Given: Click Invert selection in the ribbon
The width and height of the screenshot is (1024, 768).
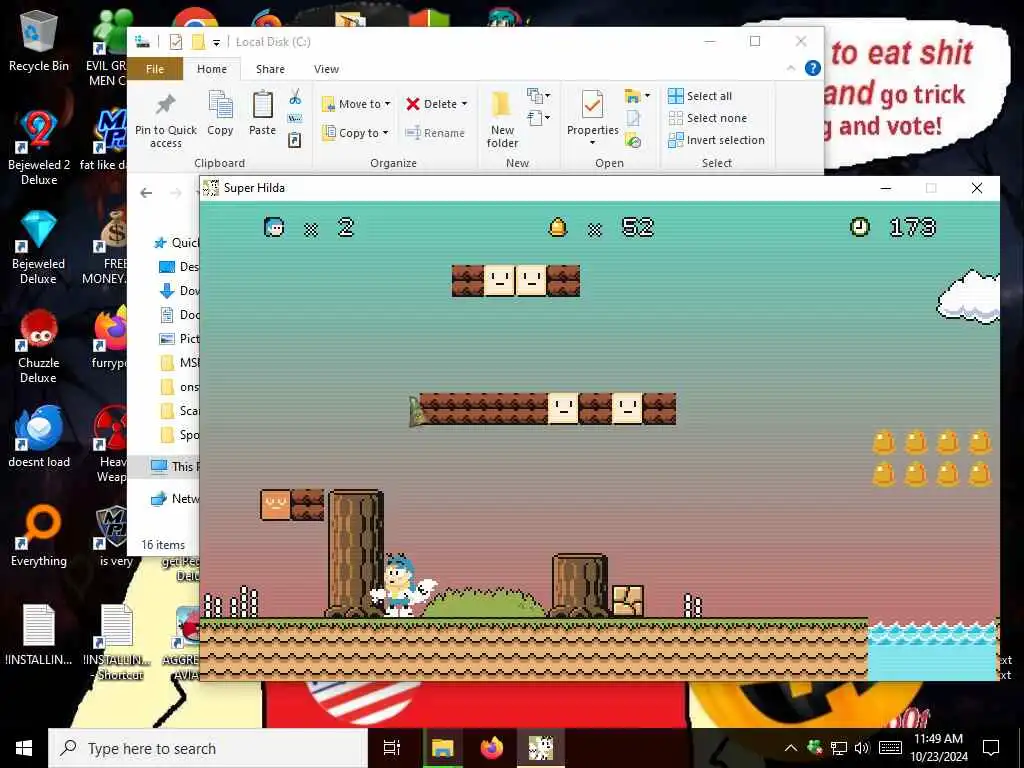Looking at the screenshot, I should [x=716, y=140].
